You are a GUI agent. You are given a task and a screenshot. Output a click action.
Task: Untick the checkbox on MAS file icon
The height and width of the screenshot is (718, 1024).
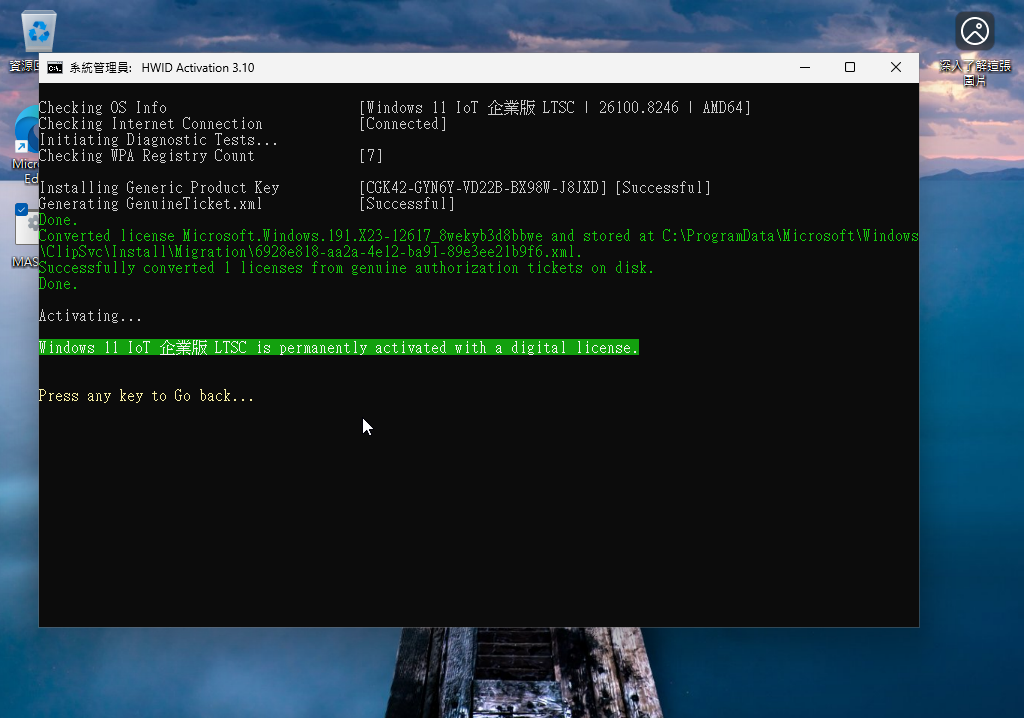21,210
